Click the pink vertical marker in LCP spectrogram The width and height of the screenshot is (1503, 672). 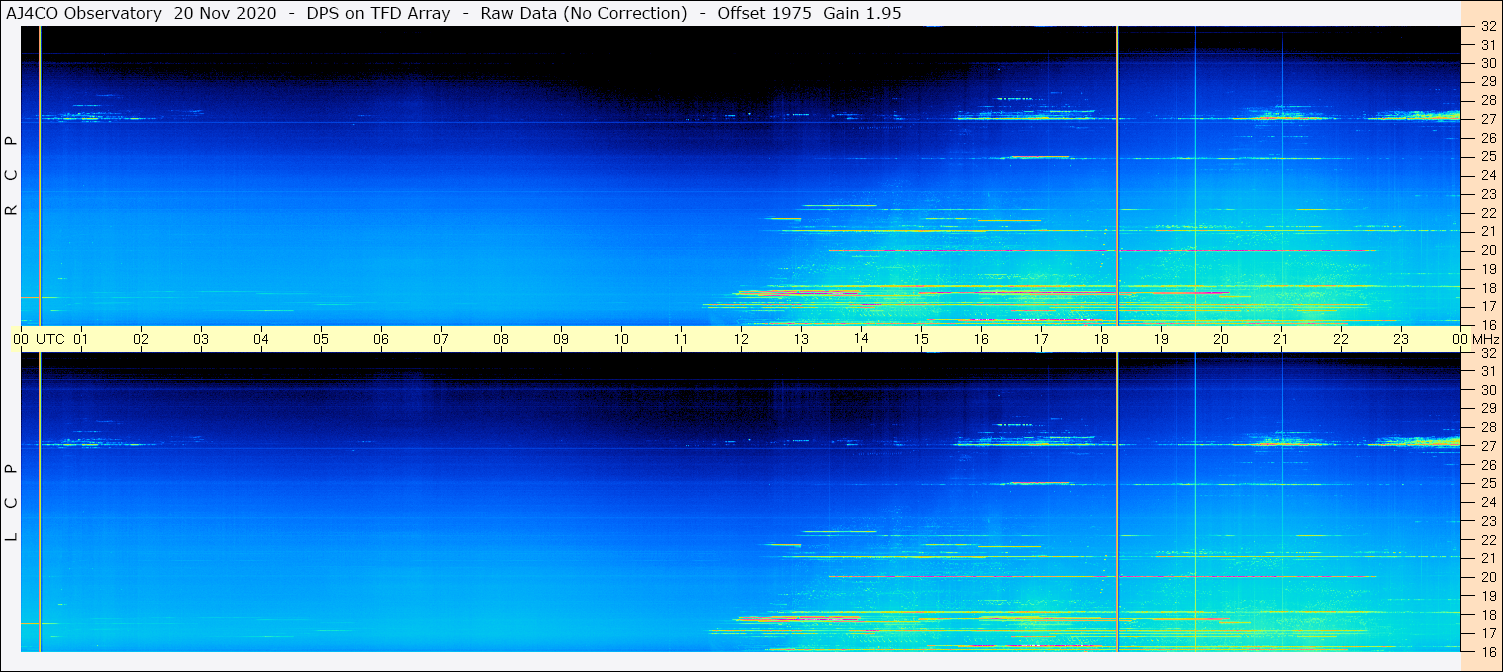tap(1117, 502)
